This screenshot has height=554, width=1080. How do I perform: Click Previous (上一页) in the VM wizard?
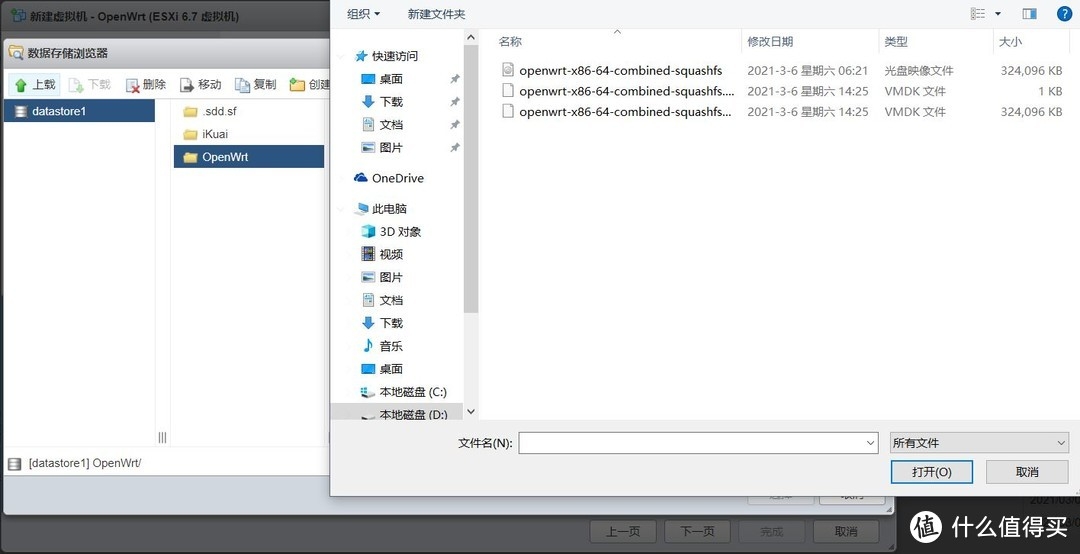(x=623, y=531)
